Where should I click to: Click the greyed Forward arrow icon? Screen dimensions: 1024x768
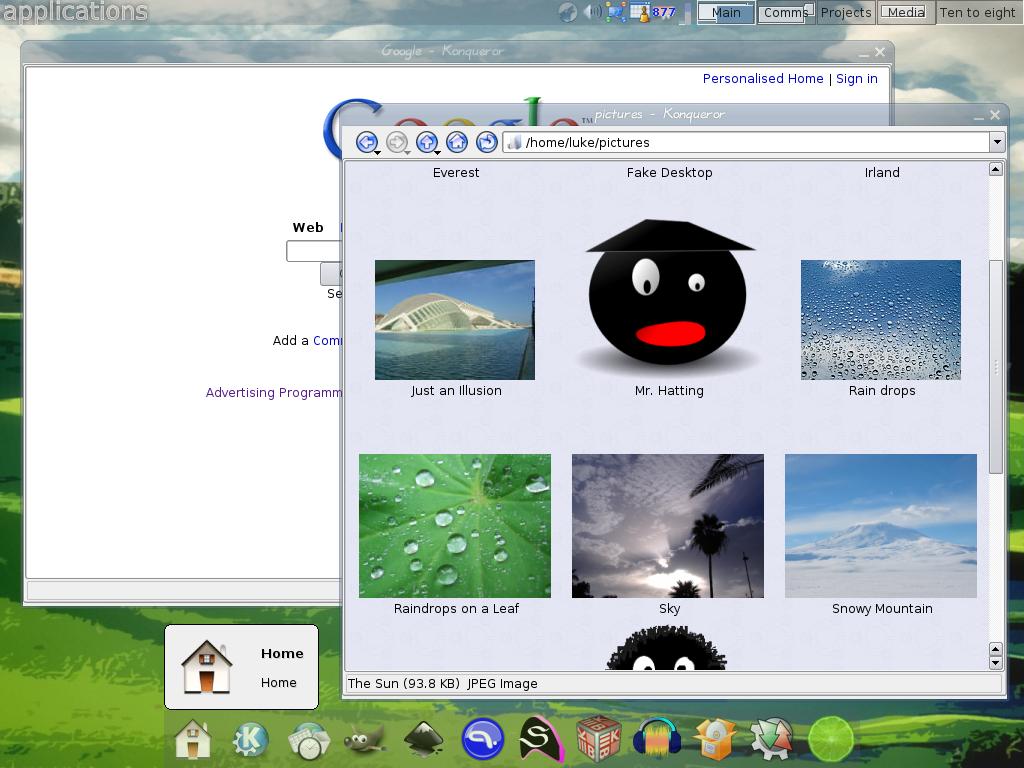pyautogui.click(x=396, y=141)
